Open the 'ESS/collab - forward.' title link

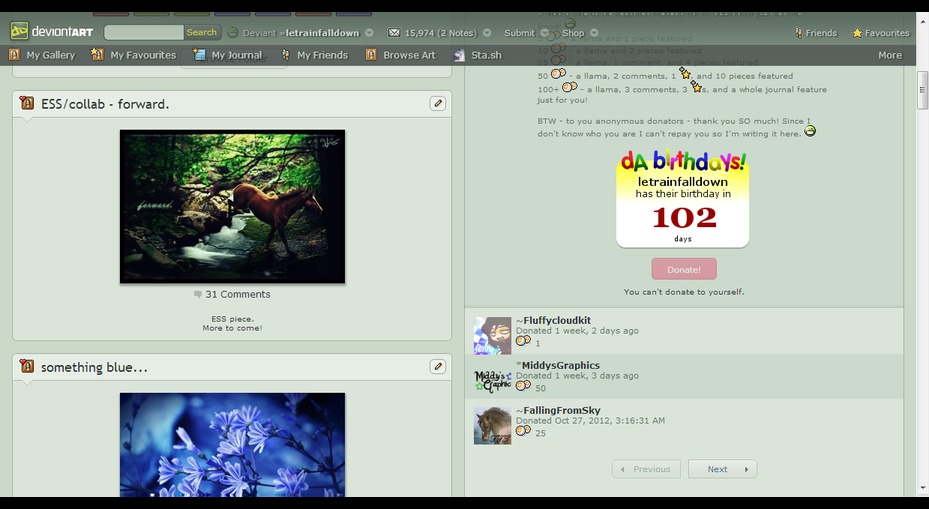click(105, 104)
